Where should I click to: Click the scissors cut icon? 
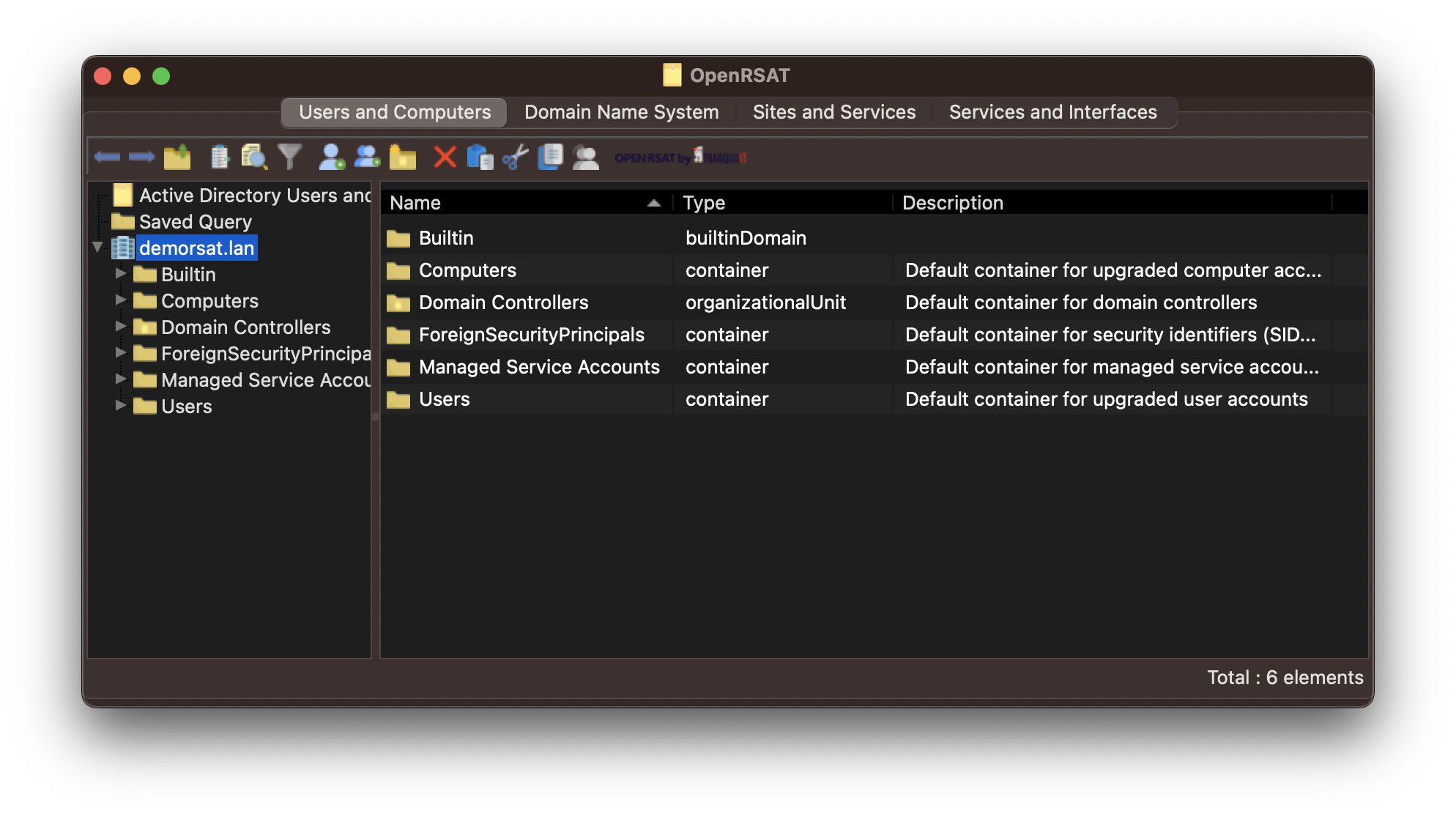[516, 157]
